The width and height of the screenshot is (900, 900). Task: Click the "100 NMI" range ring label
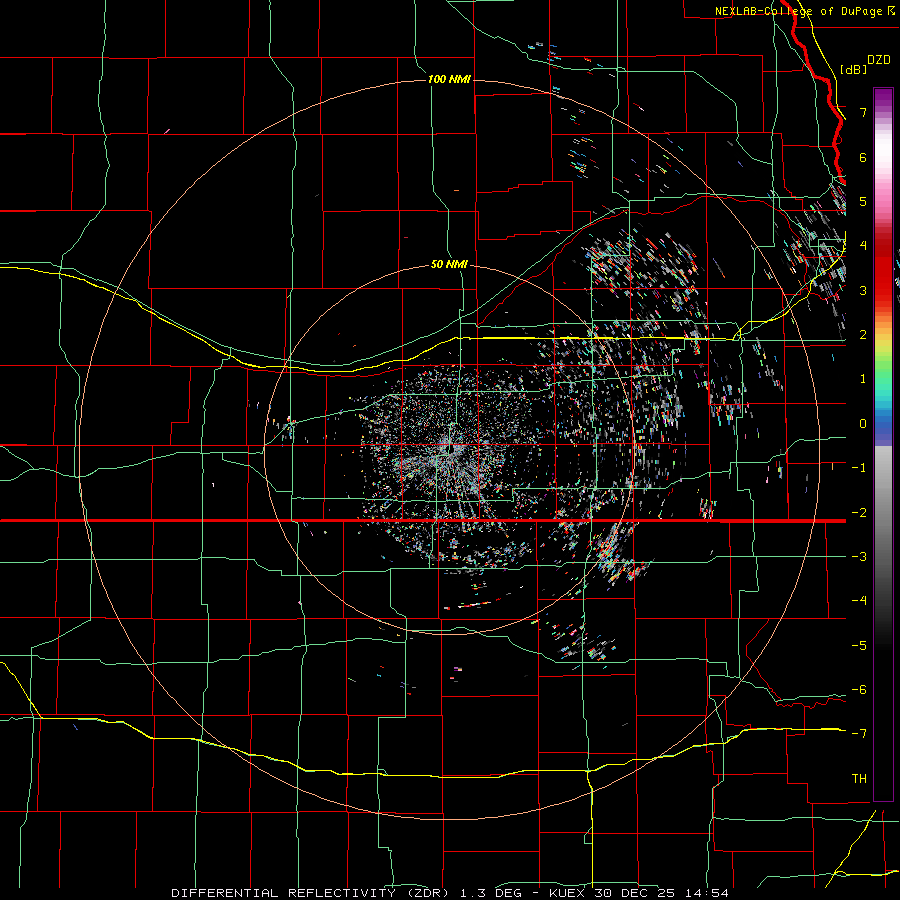click(449, 79)
